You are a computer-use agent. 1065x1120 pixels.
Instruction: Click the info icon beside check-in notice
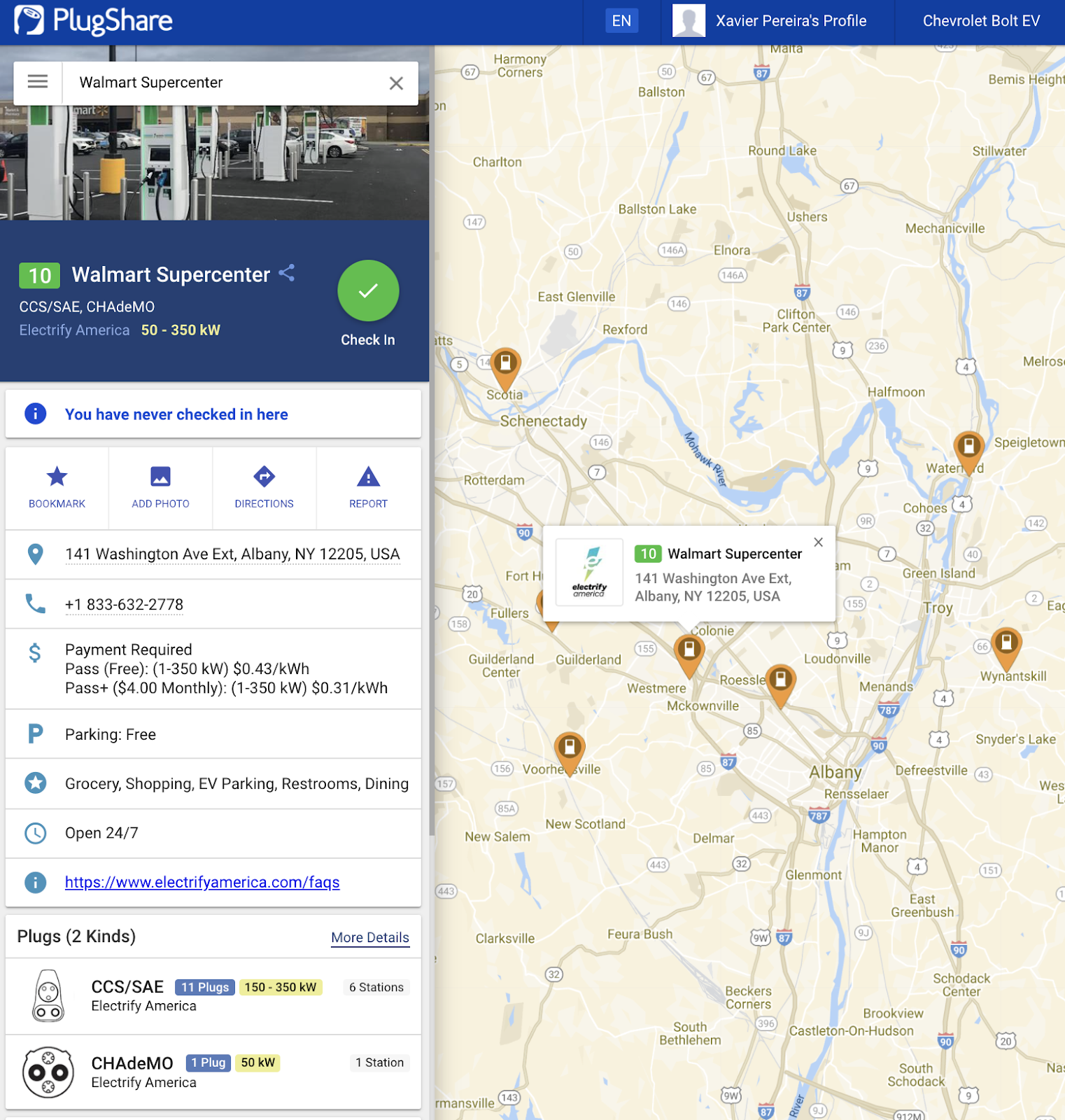35,414
